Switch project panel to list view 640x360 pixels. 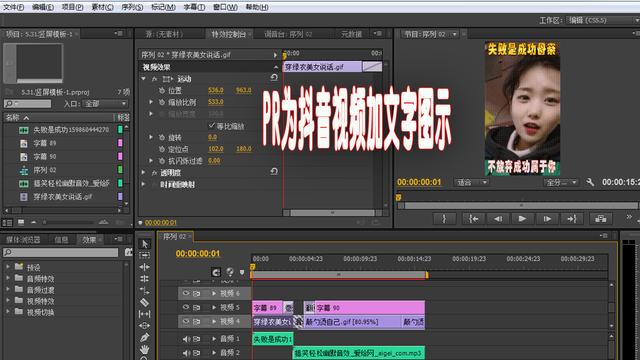(7, 222)
